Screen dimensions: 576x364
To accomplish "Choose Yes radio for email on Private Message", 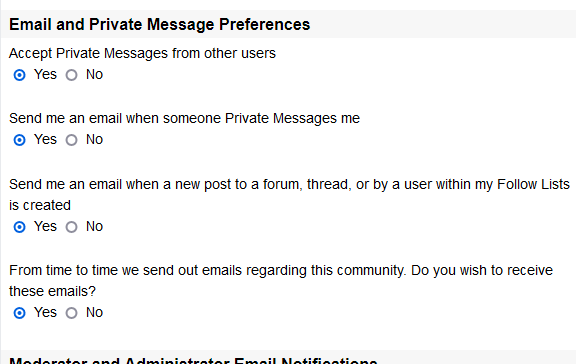I will [x=19, y=140].
